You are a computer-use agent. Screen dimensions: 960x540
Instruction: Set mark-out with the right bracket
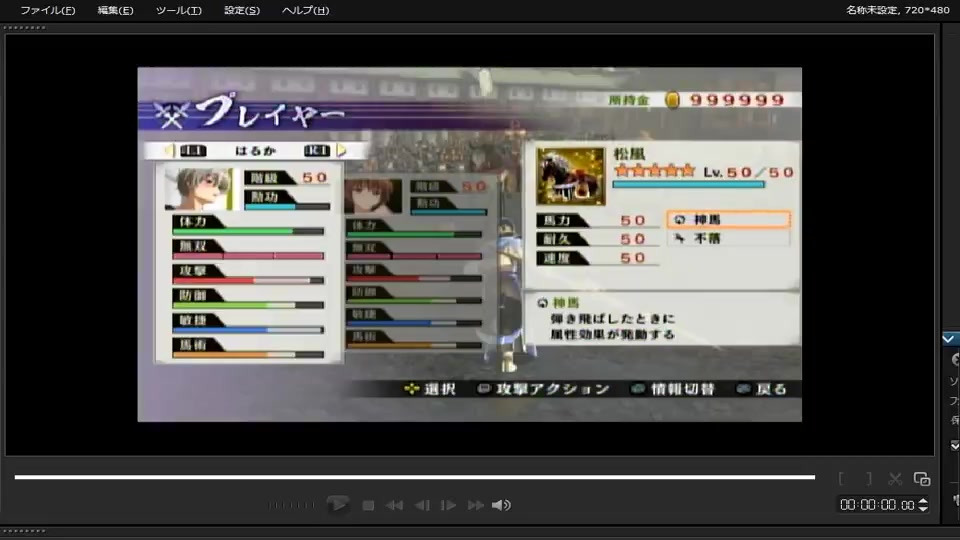click(x=869, y=479)
